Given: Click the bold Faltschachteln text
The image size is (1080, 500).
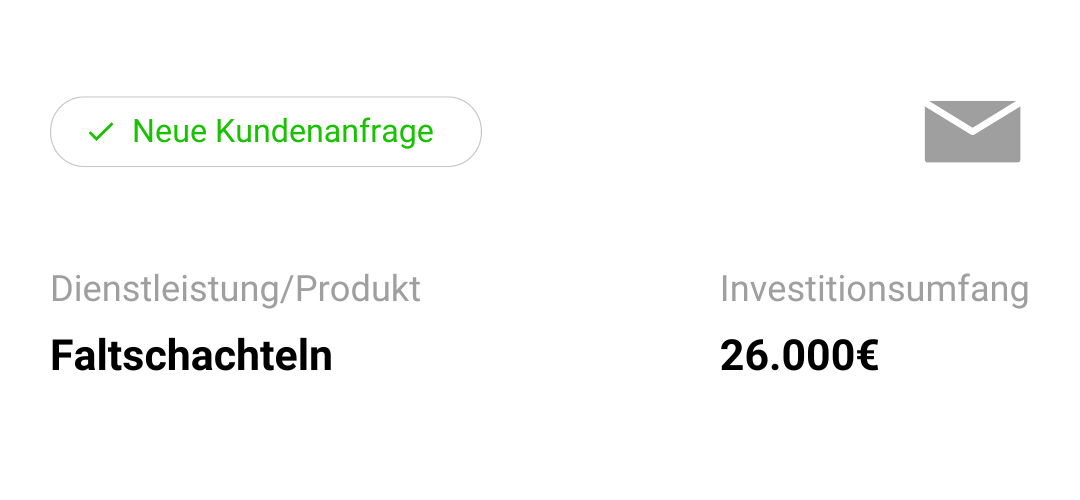Looking at the screenshot, I should [x=191, y=356].
